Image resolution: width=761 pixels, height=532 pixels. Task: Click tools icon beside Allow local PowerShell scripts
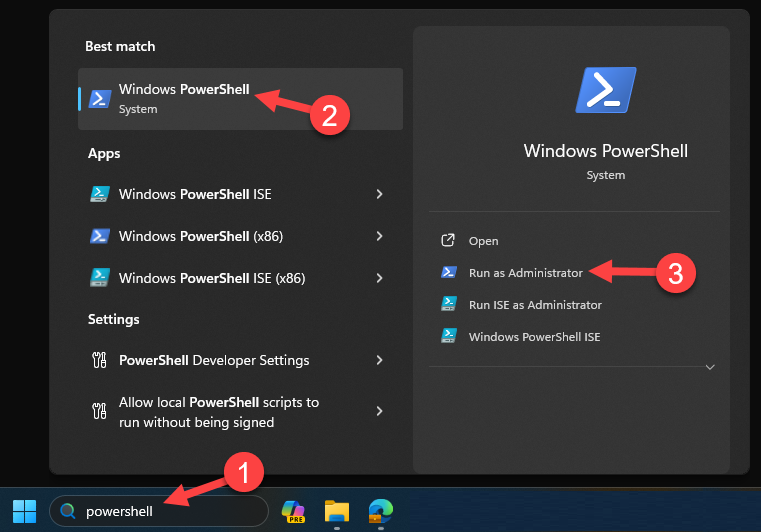click(x=99, y=411)
